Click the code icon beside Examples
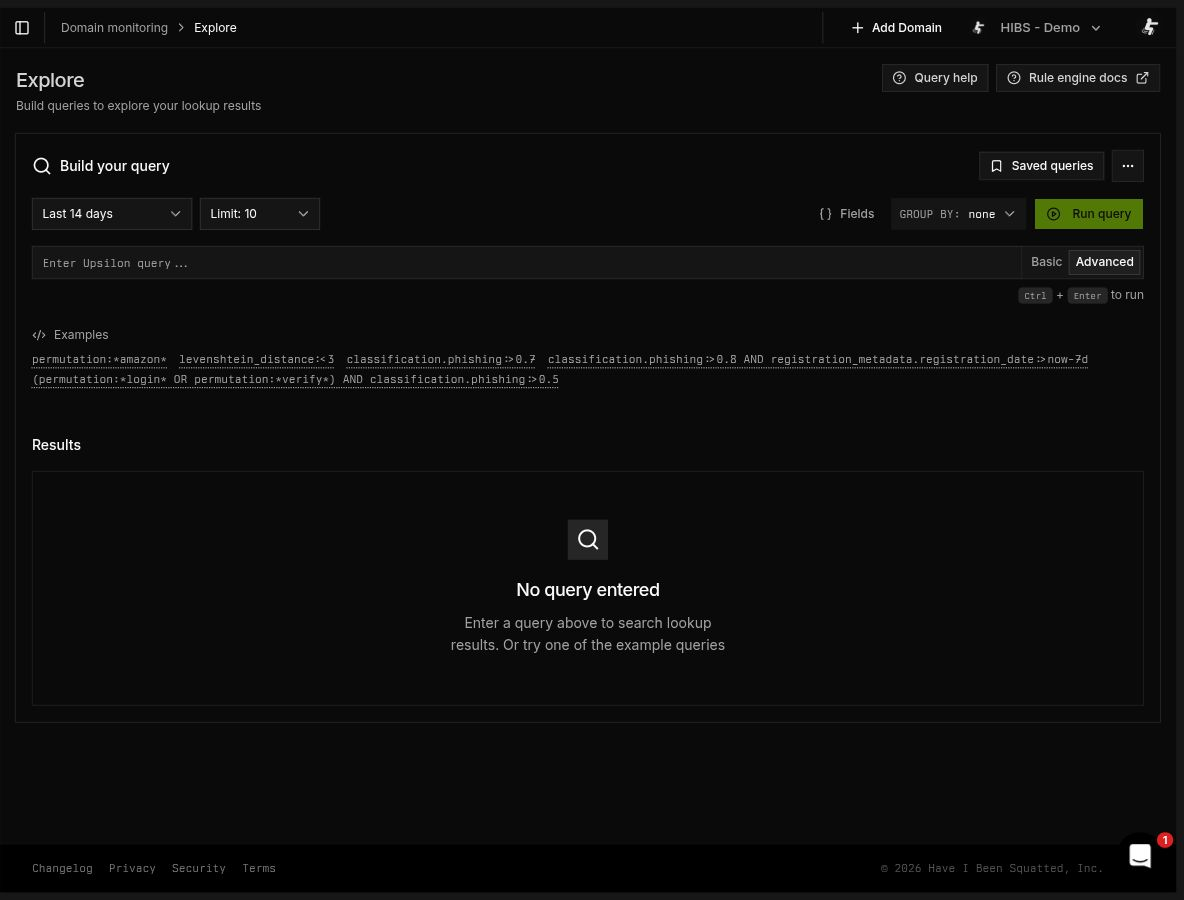The width and height of the screenshot is (1184, 900). 39,334
